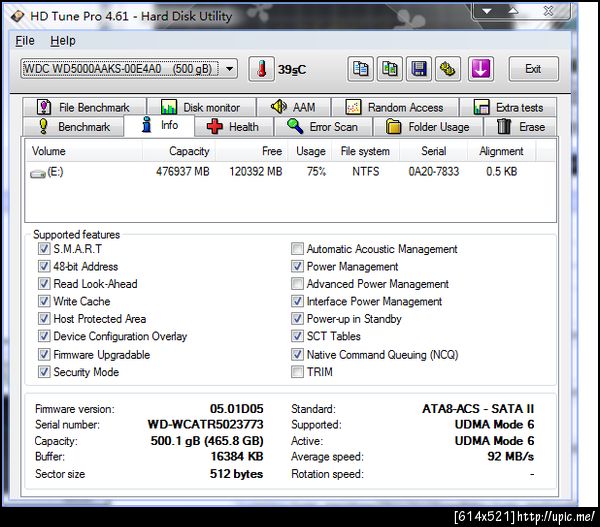Click the Usage column header
The height and width of the screenshot is (527, 600).
pyautogui.click(x=310, y=151)
